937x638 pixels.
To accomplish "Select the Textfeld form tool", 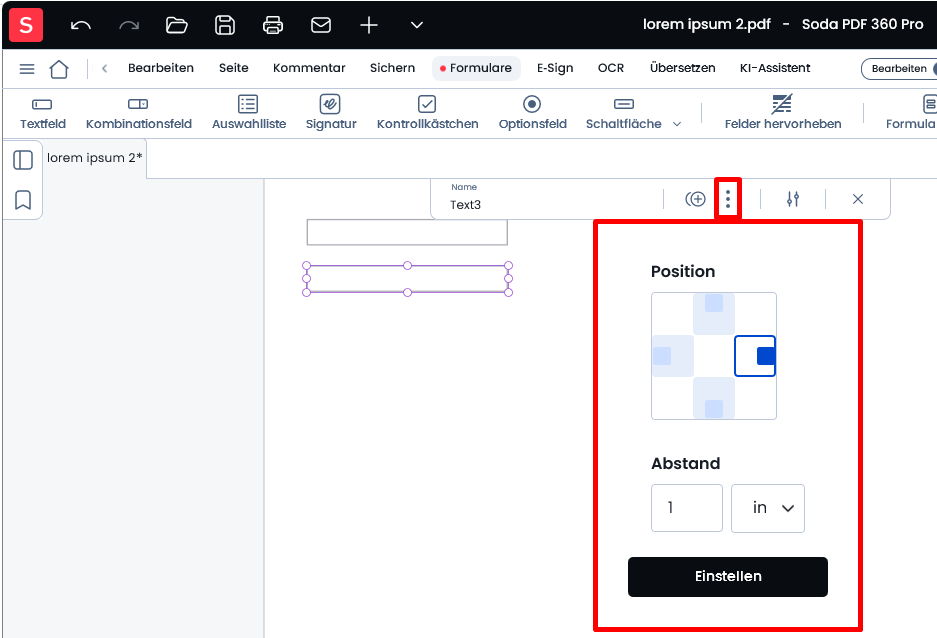I will click(42, 113).
